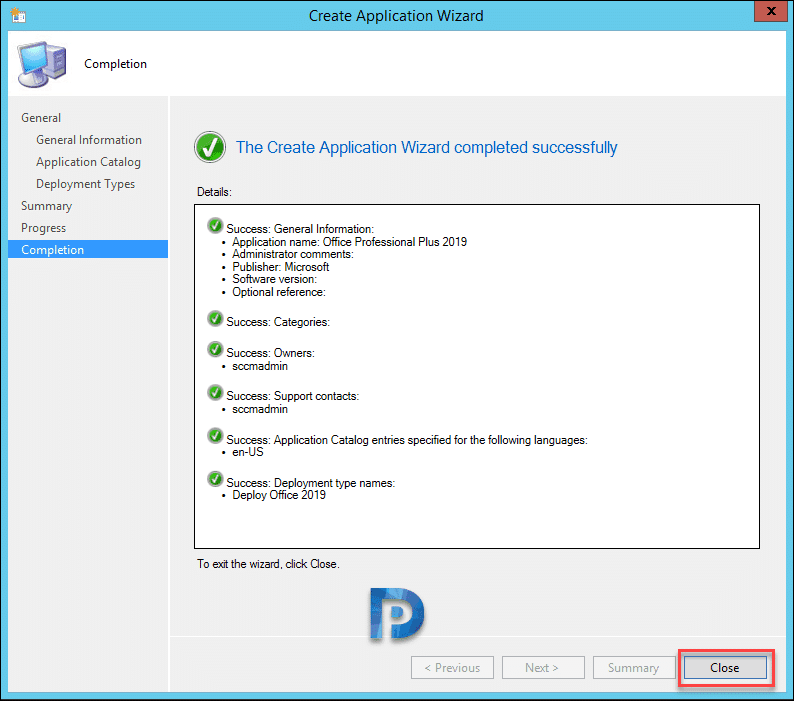Click 'To exit the wizard, click Close.' text

tap(268, 564)
